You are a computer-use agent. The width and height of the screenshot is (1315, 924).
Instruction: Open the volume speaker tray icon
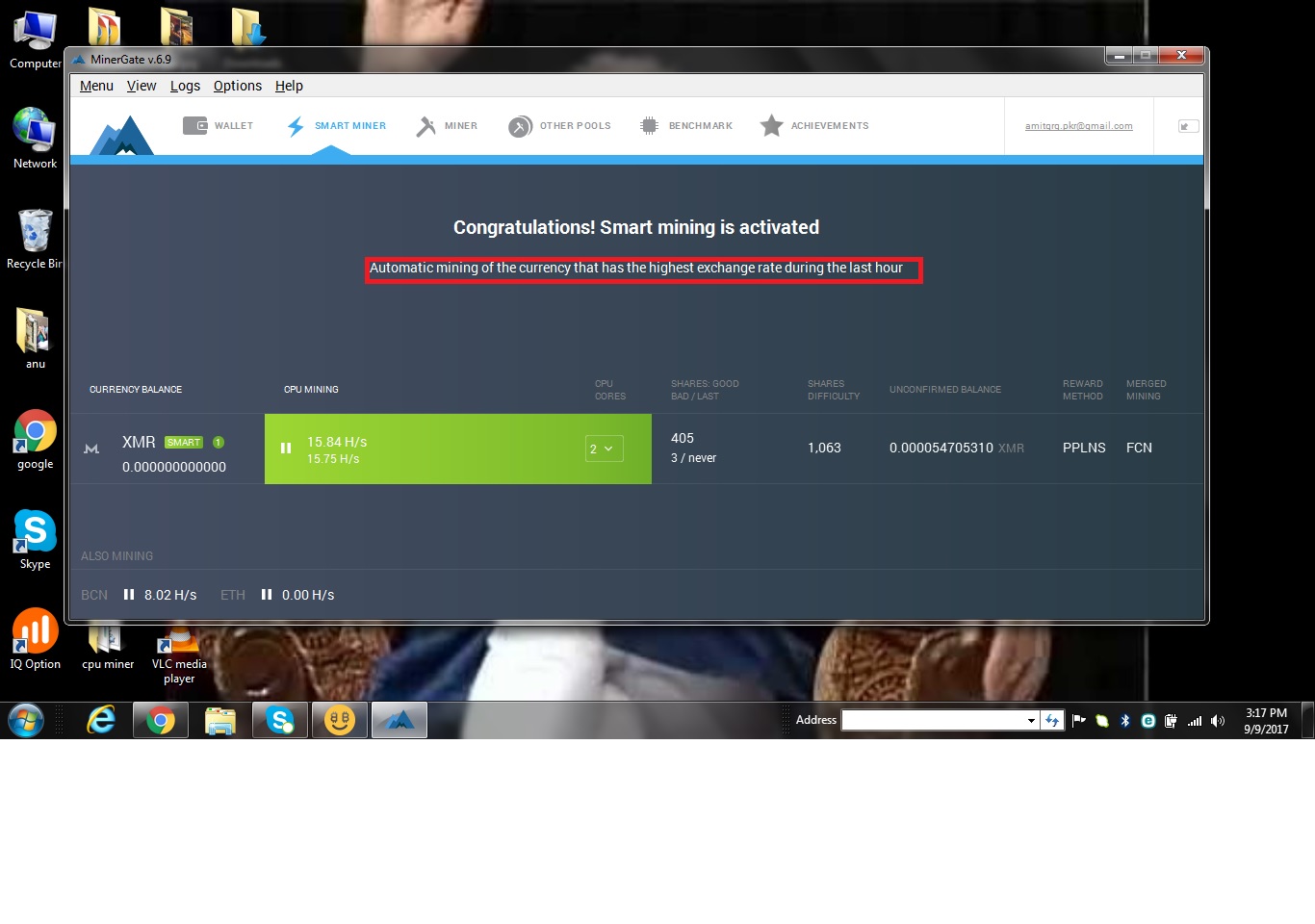pos(1218,720)
